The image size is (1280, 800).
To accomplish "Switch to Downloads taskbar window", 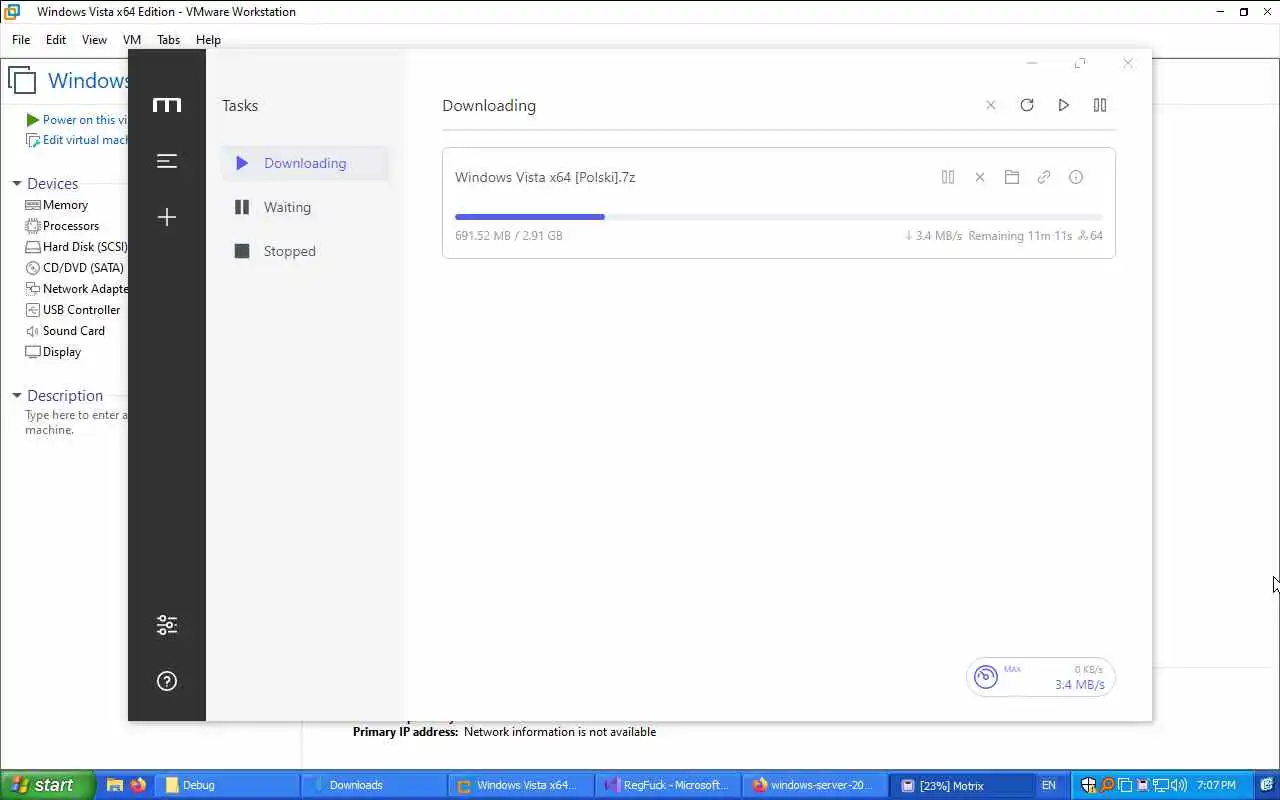I will [374, 785].
